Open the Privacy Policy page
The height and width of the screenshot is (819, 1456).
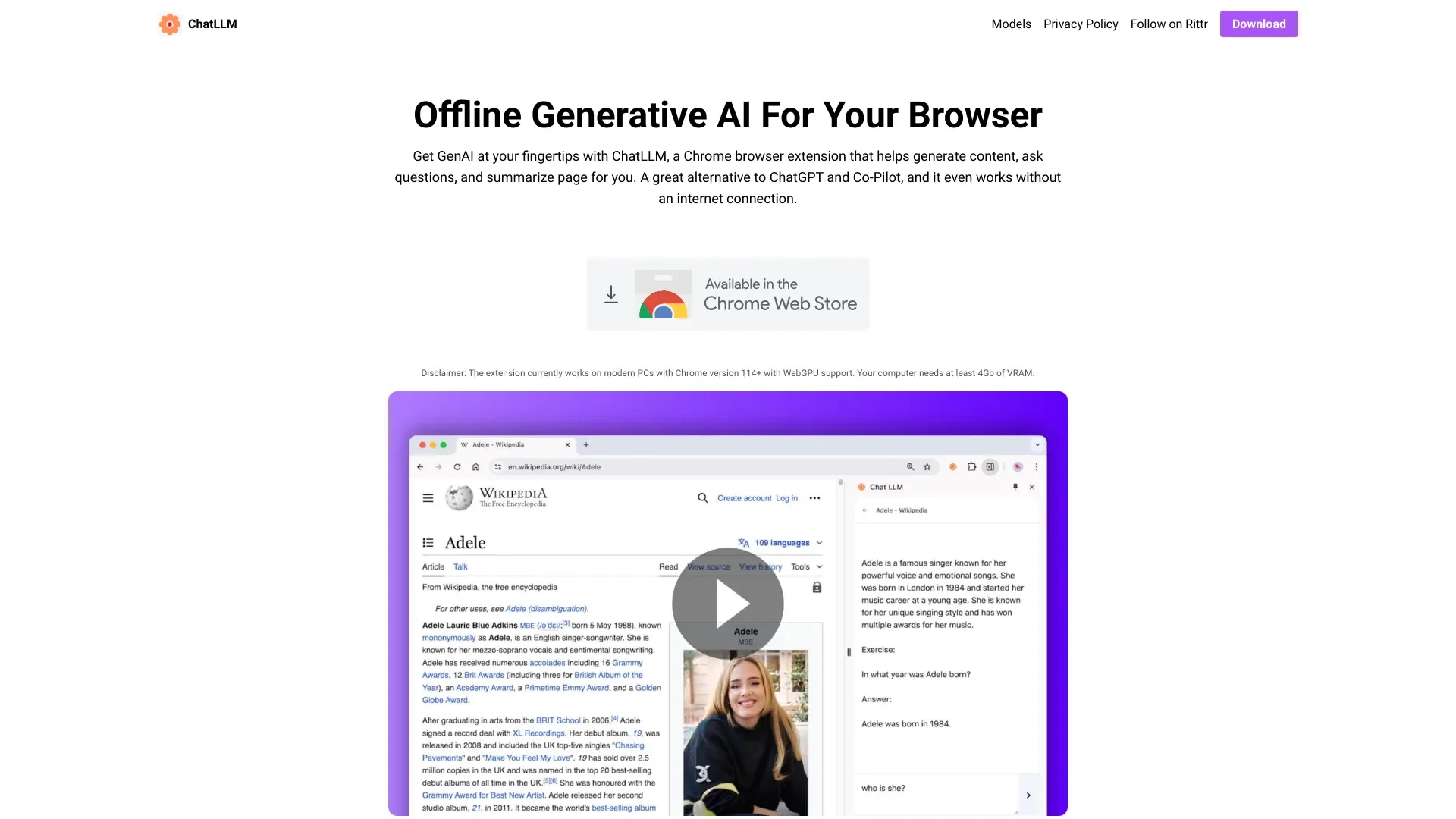click(1080, 23)
